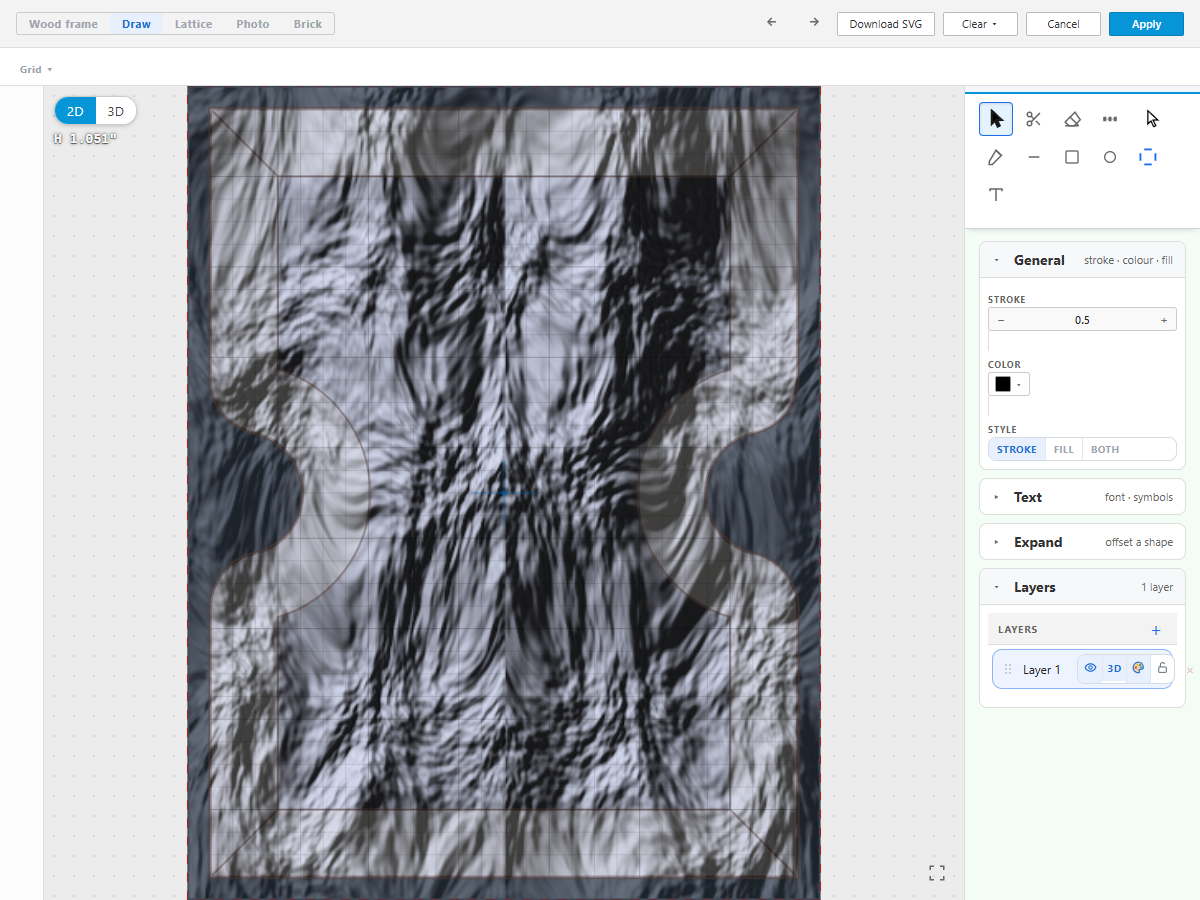
Task: Select the eraser tool
Action: coord(1072,119)
